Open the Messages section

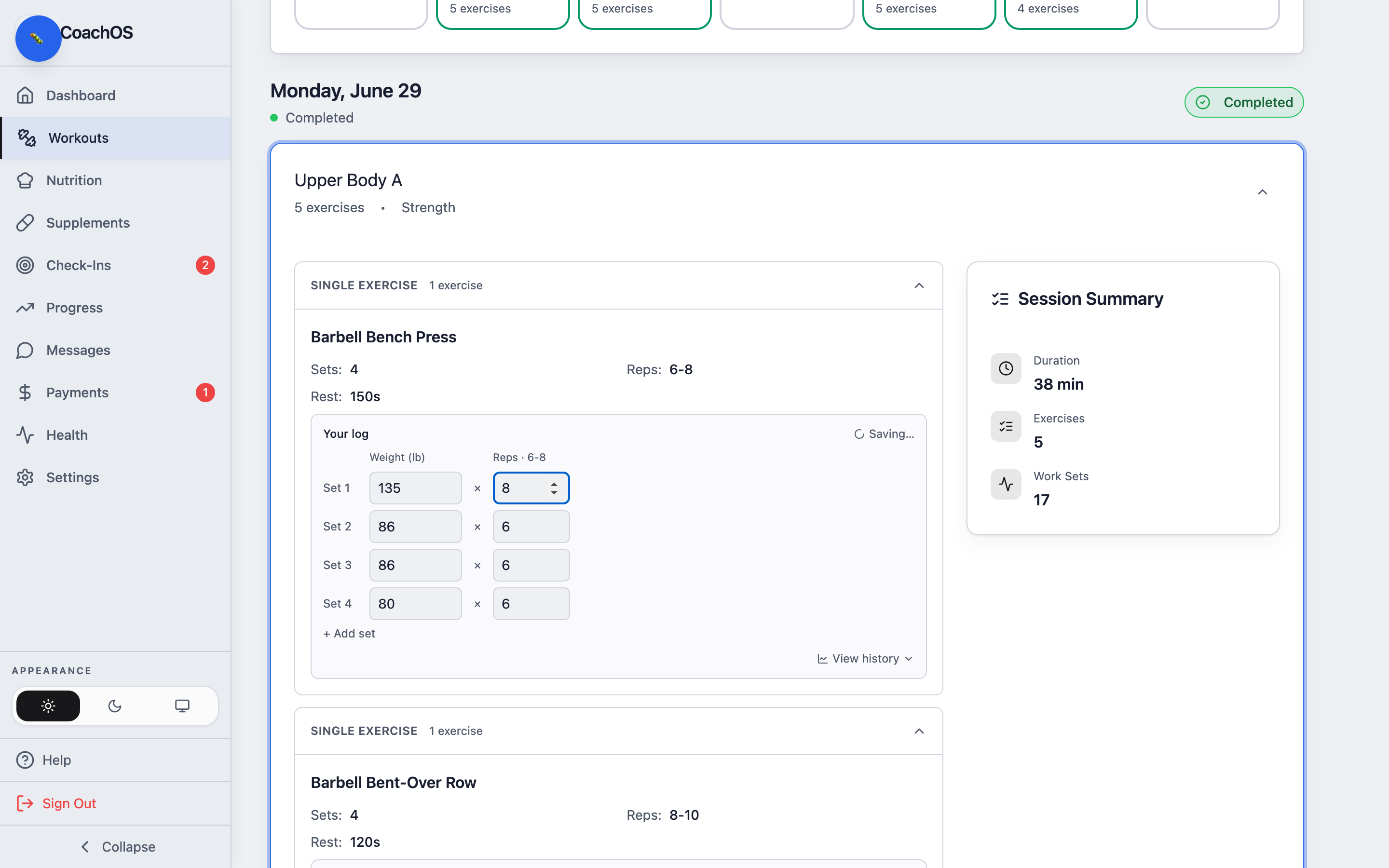tap(115, 350)
